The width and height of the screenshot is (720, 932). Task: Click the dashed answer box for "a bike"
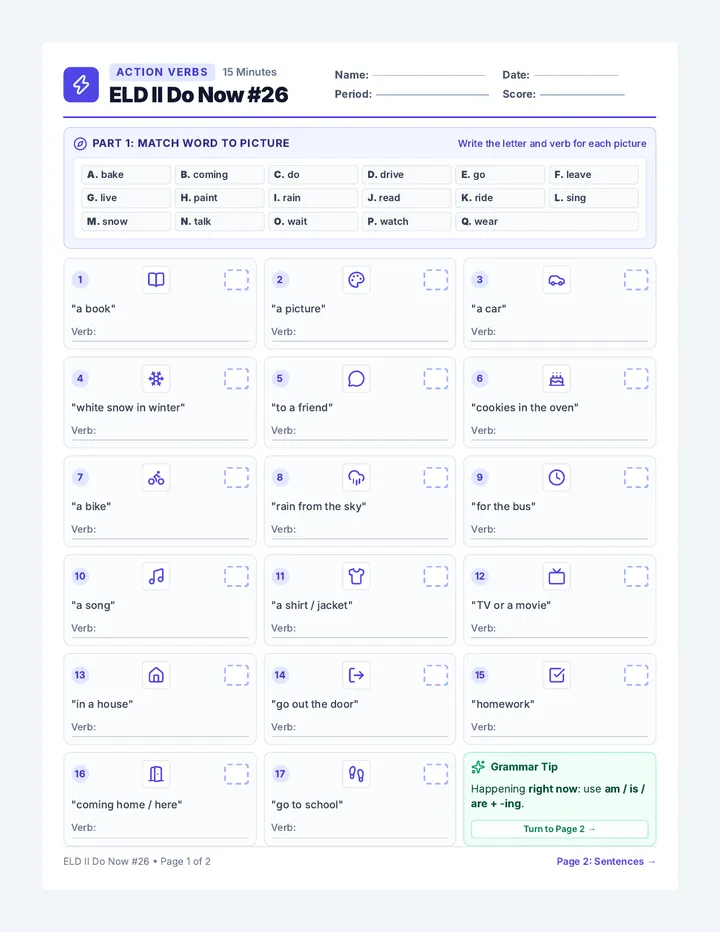[x=236, y=477]
